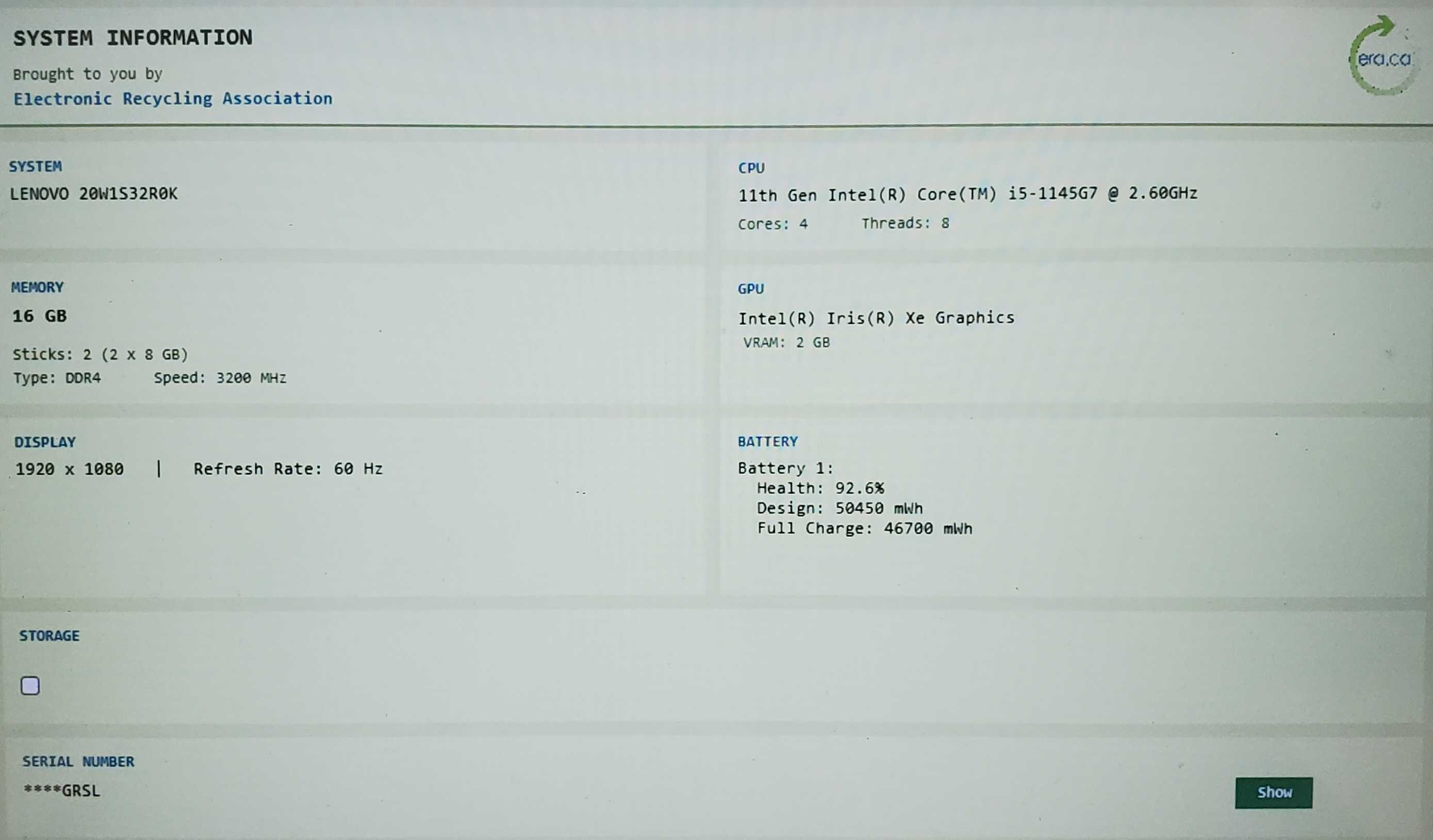This screenshot has width=1433, height=840.
Task: Click the BATTERY section heading
Action: click(768, 441)
